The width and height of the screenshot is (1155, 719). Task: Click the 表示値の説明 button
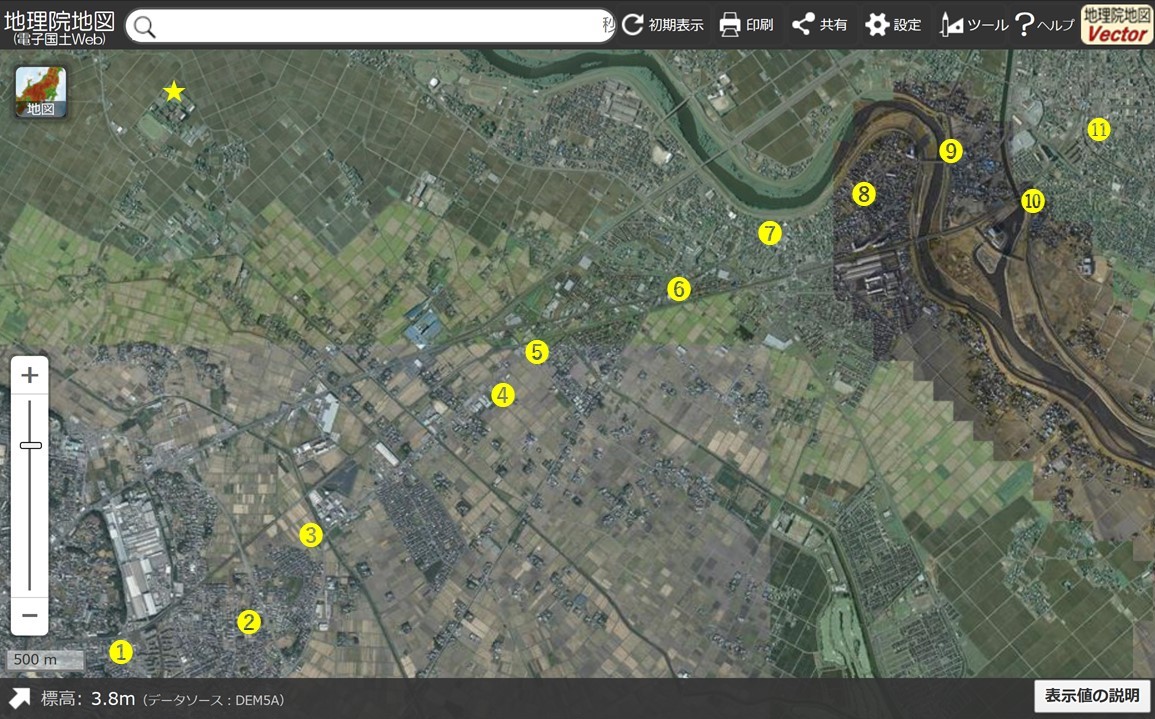[x=1092, y=695]
